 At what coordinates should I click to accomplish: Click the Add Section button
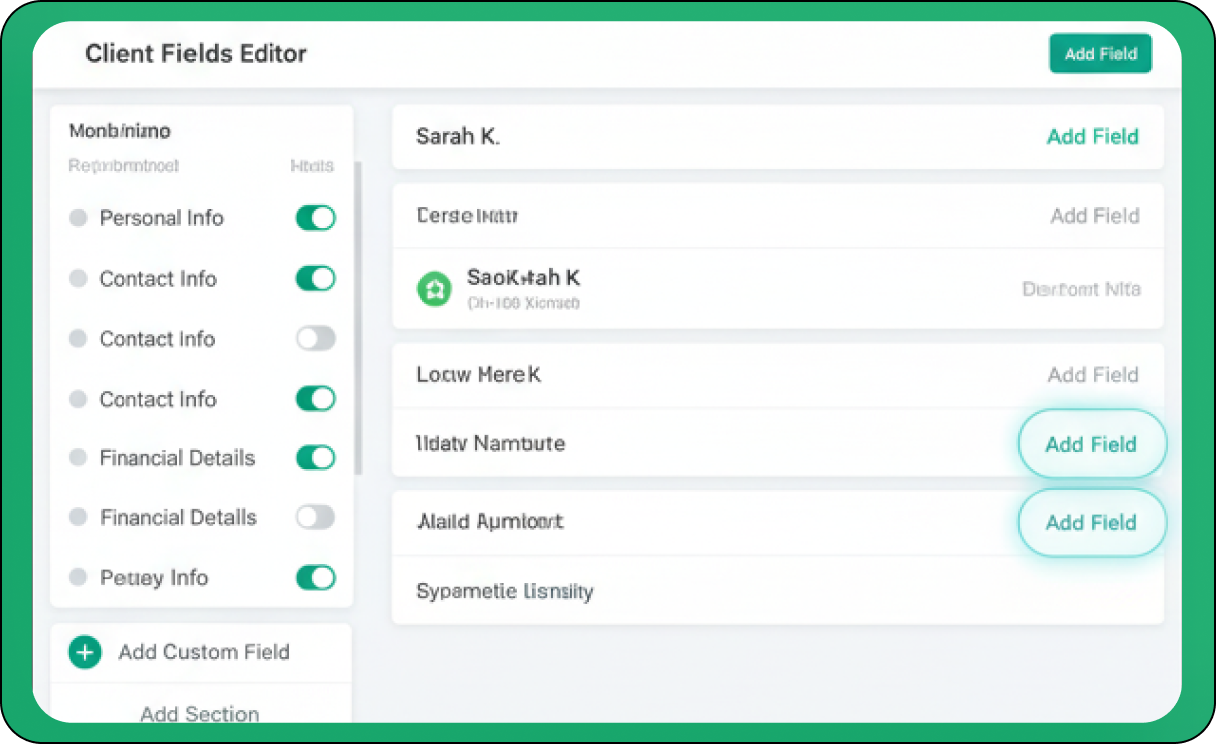point(200,713)
